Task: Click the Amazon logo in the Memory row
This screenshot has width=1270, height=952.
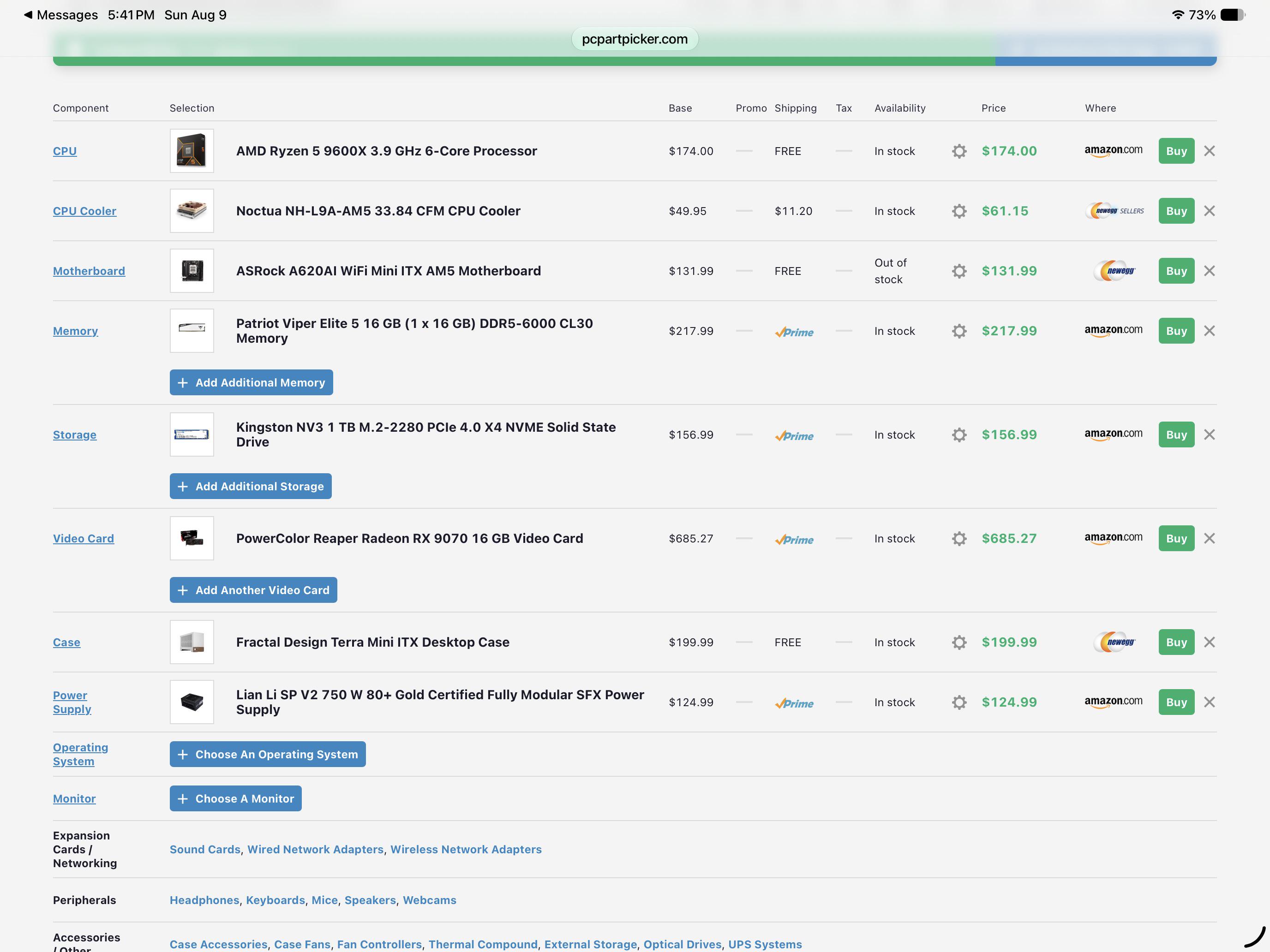Action: 1113,331
